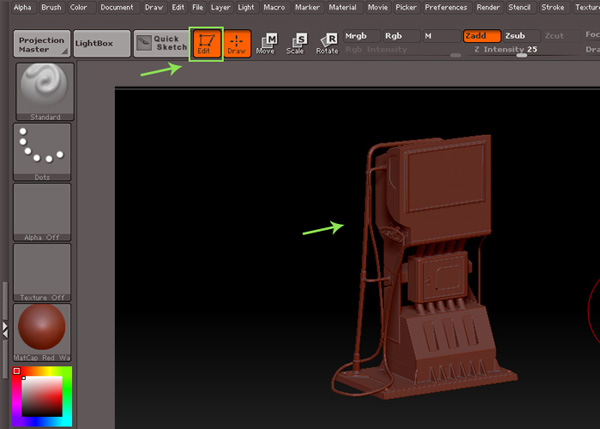This screenshot has height=429, width=600.
Task: Toggle the Mrgb mode
Action: [x=362, y=36]
